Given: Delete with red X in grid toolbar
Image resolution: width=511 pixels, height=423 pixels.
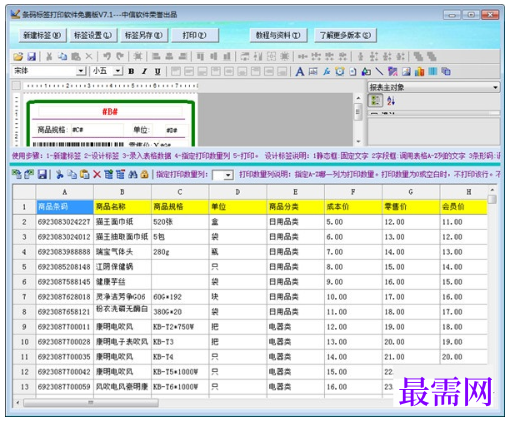Looking at the screenshot, I should pyautogui.click(x=97, y=174).
